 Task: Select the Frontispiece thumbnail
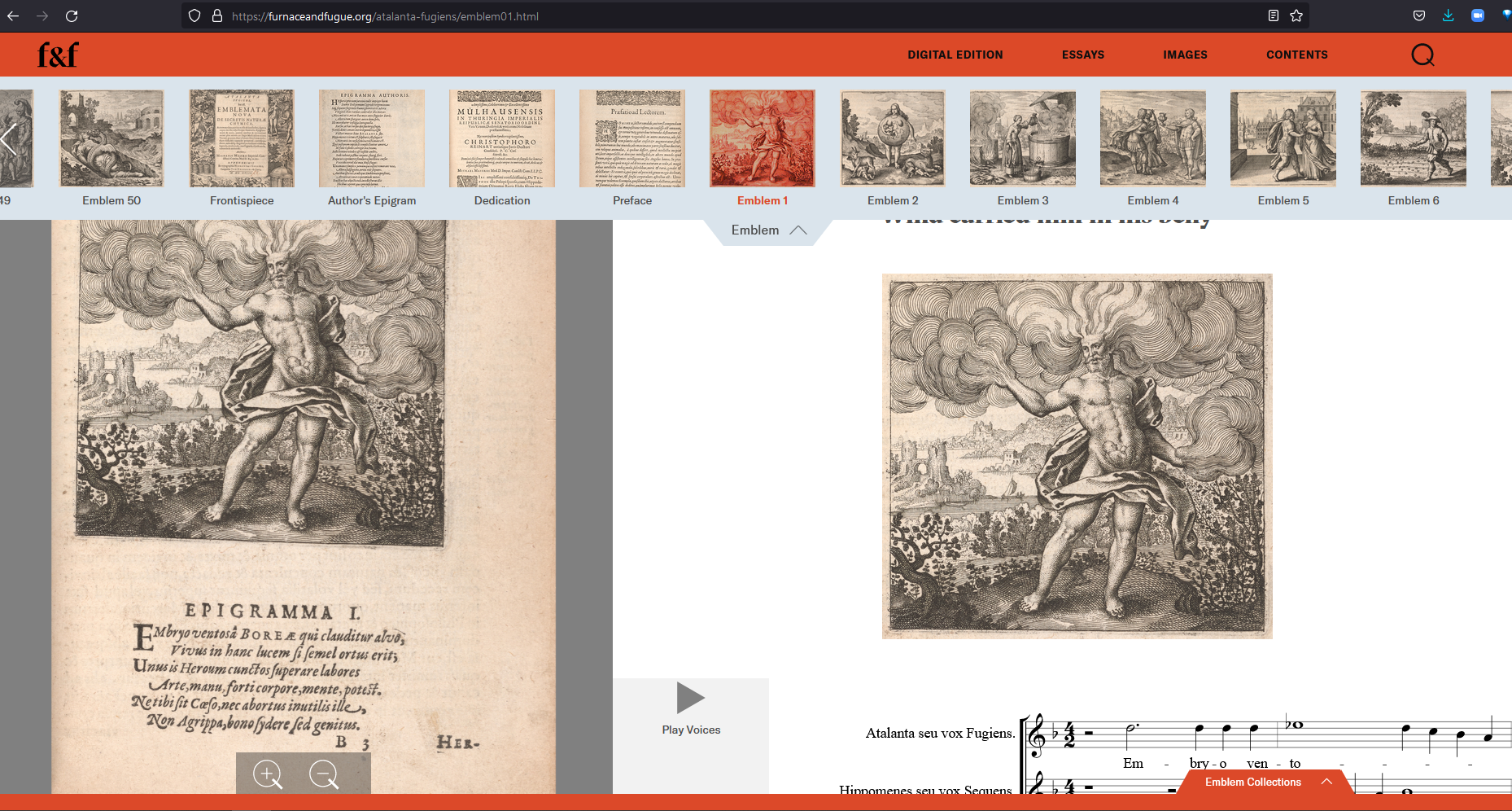(242, 138)
